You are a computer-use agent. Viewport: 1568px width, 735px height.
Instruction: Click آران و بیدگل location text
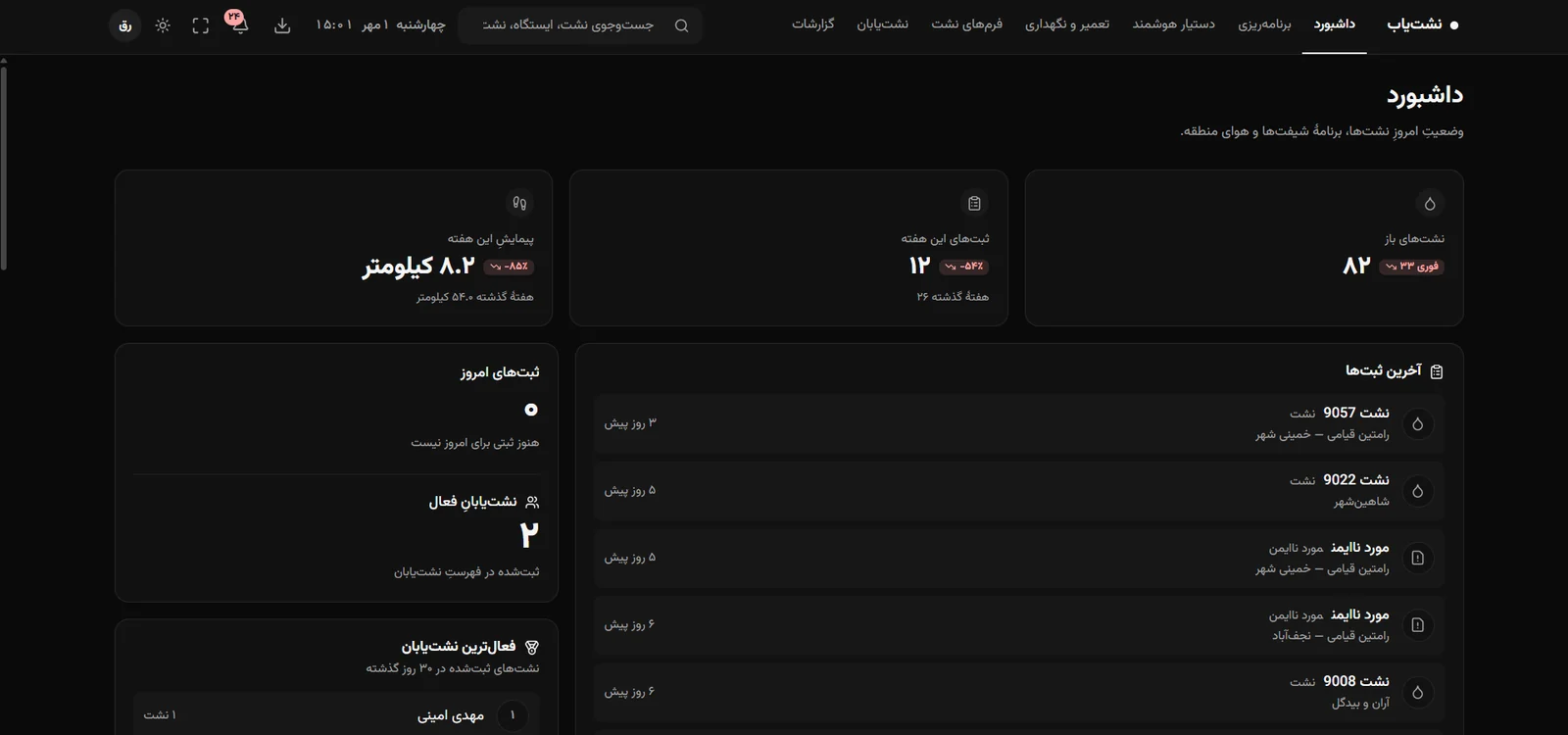click(x=1360, y=703)
